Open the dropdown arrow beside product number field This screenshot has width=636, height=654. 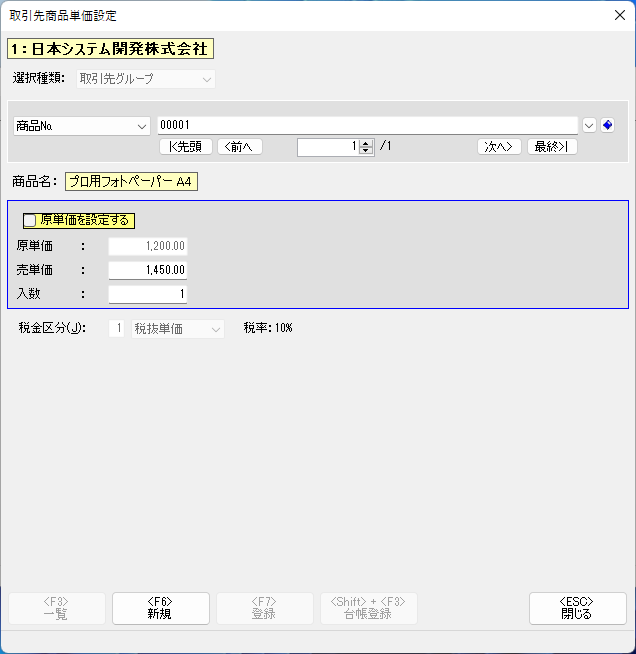pyautogui.click(x=589, y=125)
